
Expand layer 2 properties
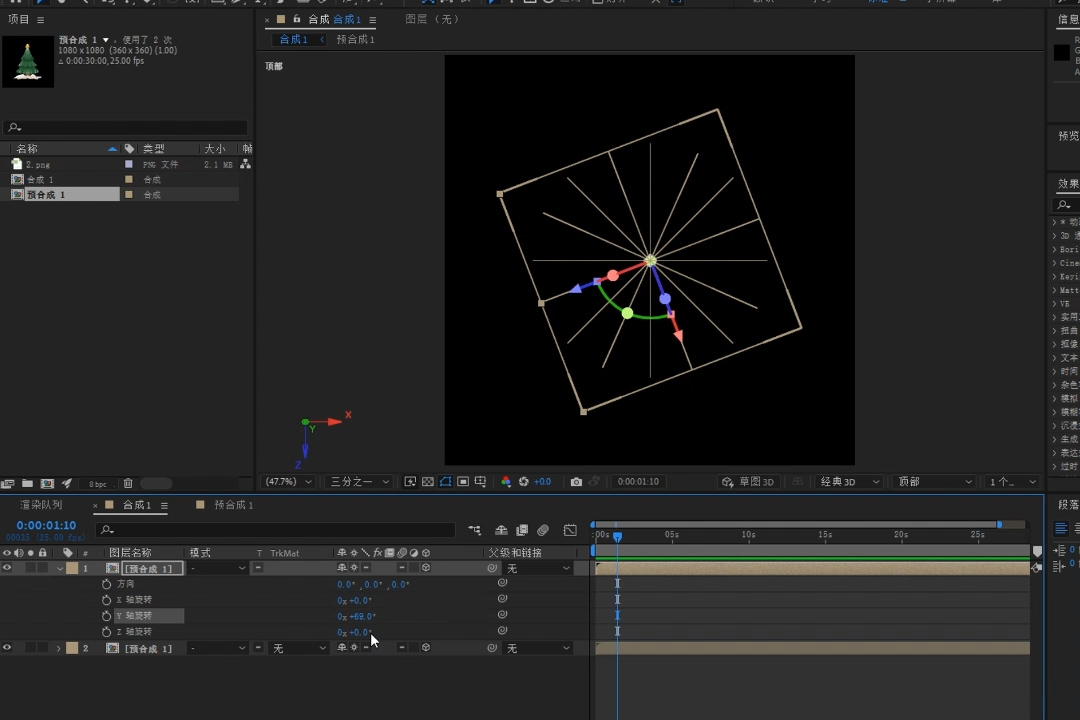pyautogui.click(x=58, y=649)
